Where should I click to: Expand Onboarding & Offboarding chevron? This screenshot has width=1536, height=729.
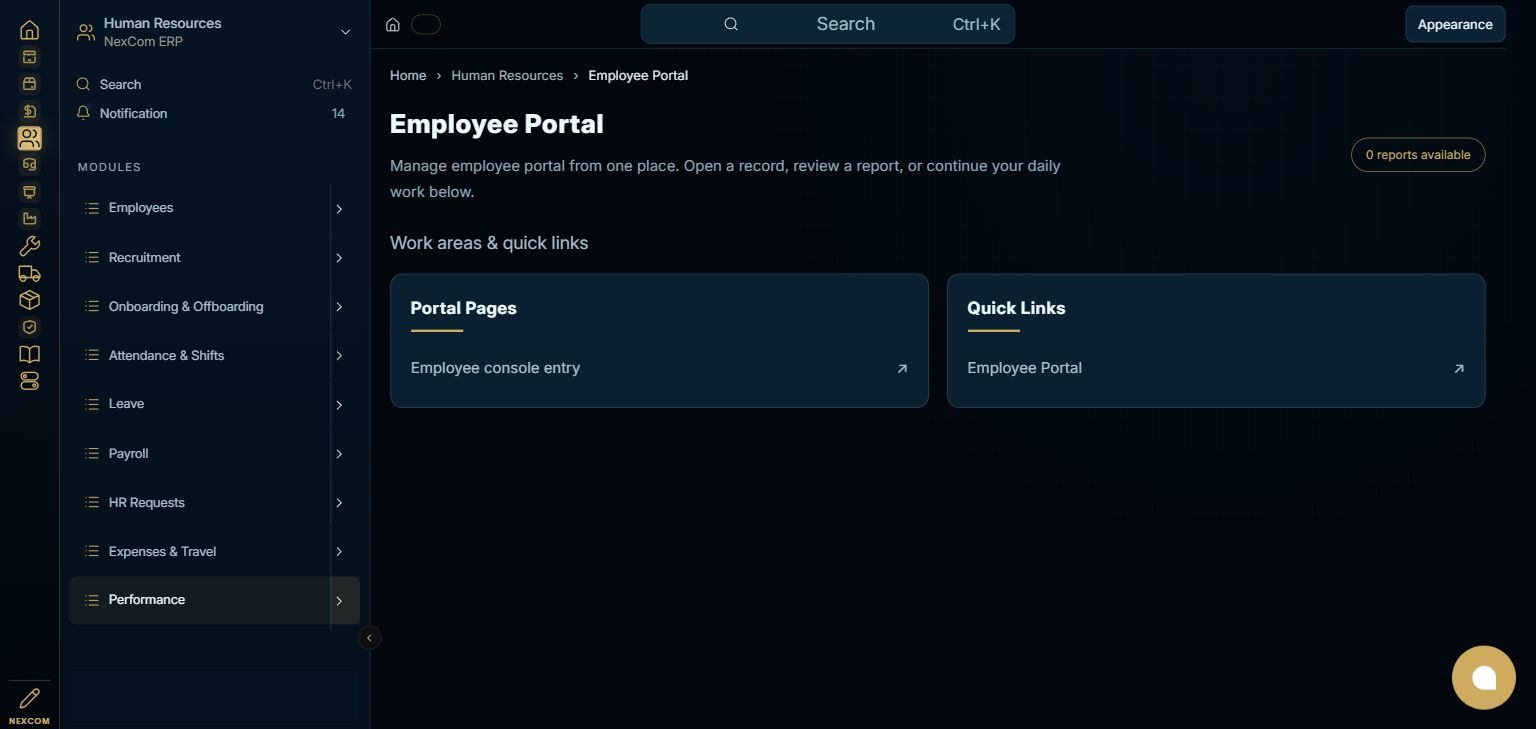(x=339, y=307)
